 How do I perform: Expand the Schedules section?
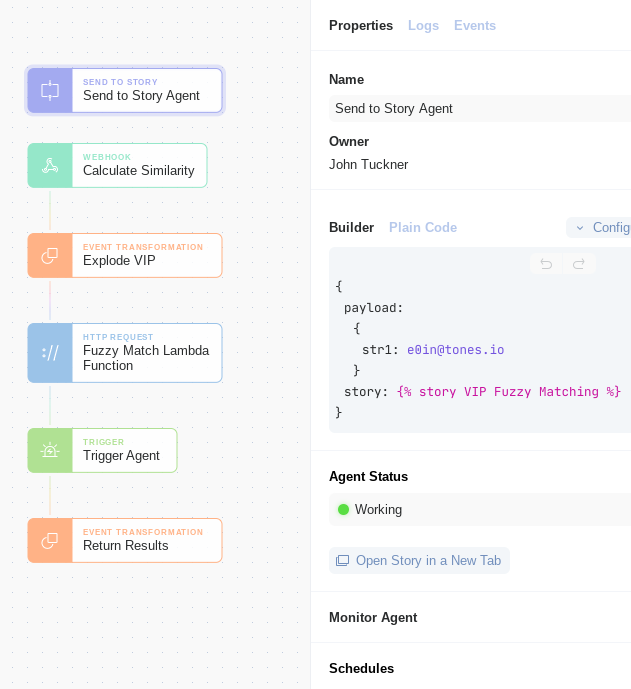(x=361, y=668)
